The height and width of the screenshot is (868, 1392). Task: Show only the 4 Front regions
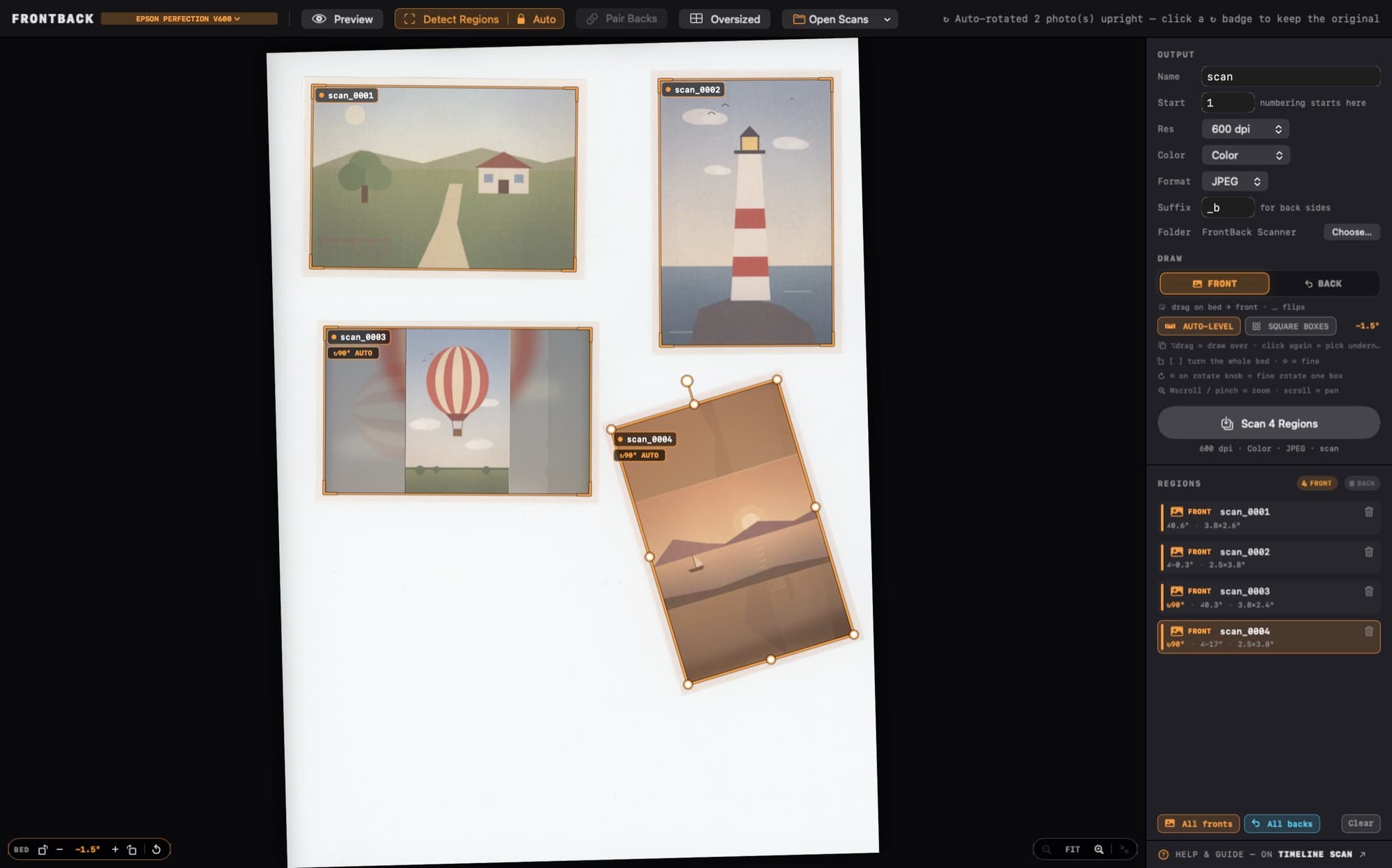1316,483
